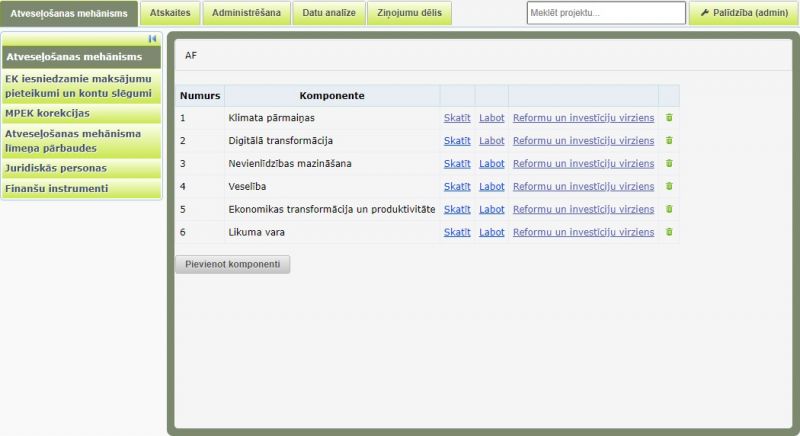Click the Meklēt projektu search field
This screenshot has width=800, height=436.
coord(606,13)
